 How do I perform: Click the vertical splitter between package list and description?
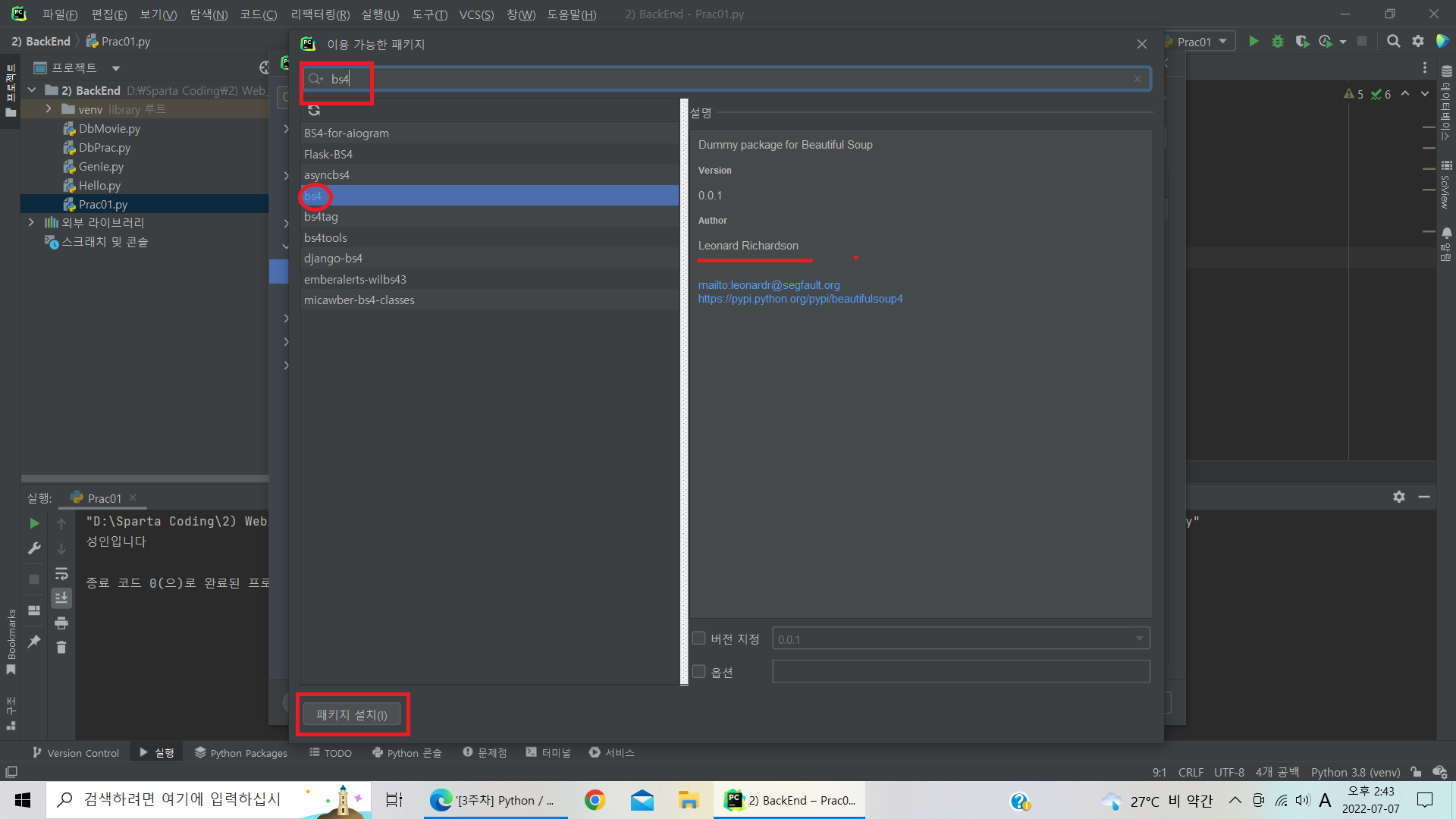click(684, 391)
